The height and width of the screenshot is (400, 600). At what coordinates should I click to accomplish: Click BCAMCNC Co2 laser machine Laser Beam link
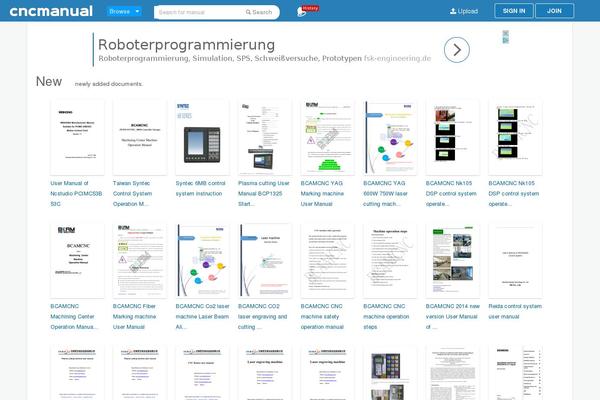tap(202, 317)
